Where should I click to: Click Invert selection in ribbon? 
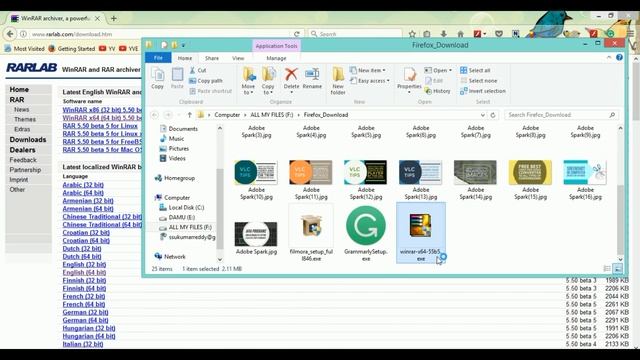[x=482, y=91]
